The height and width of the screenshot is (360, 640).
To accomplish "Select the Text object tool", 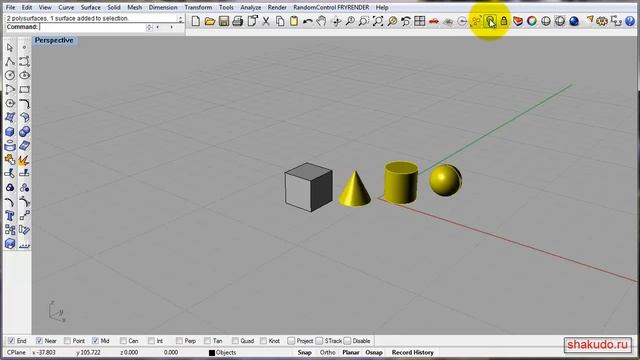I will [10, 216].
